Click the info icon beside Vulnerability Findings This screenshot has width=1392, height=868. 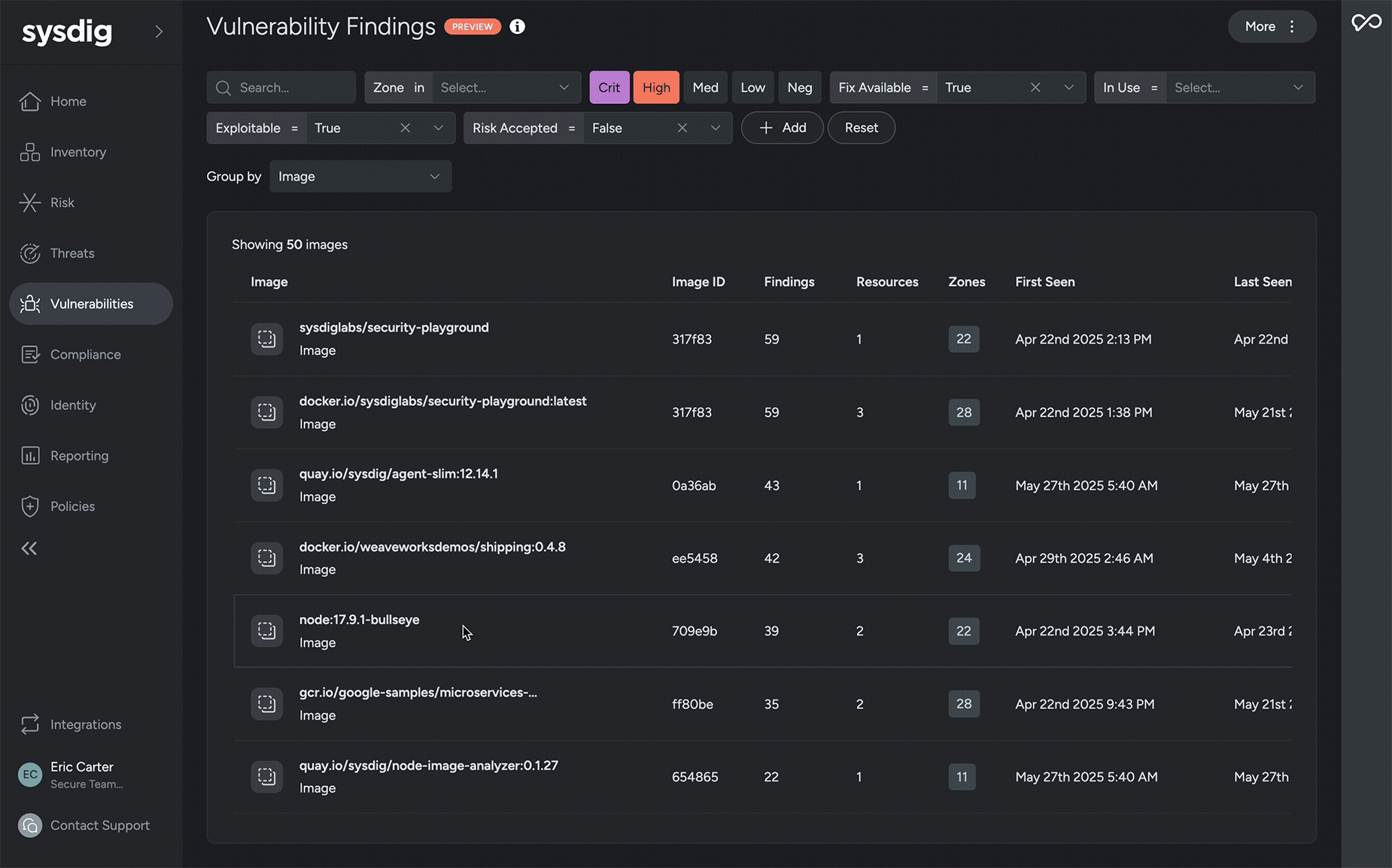518,26
